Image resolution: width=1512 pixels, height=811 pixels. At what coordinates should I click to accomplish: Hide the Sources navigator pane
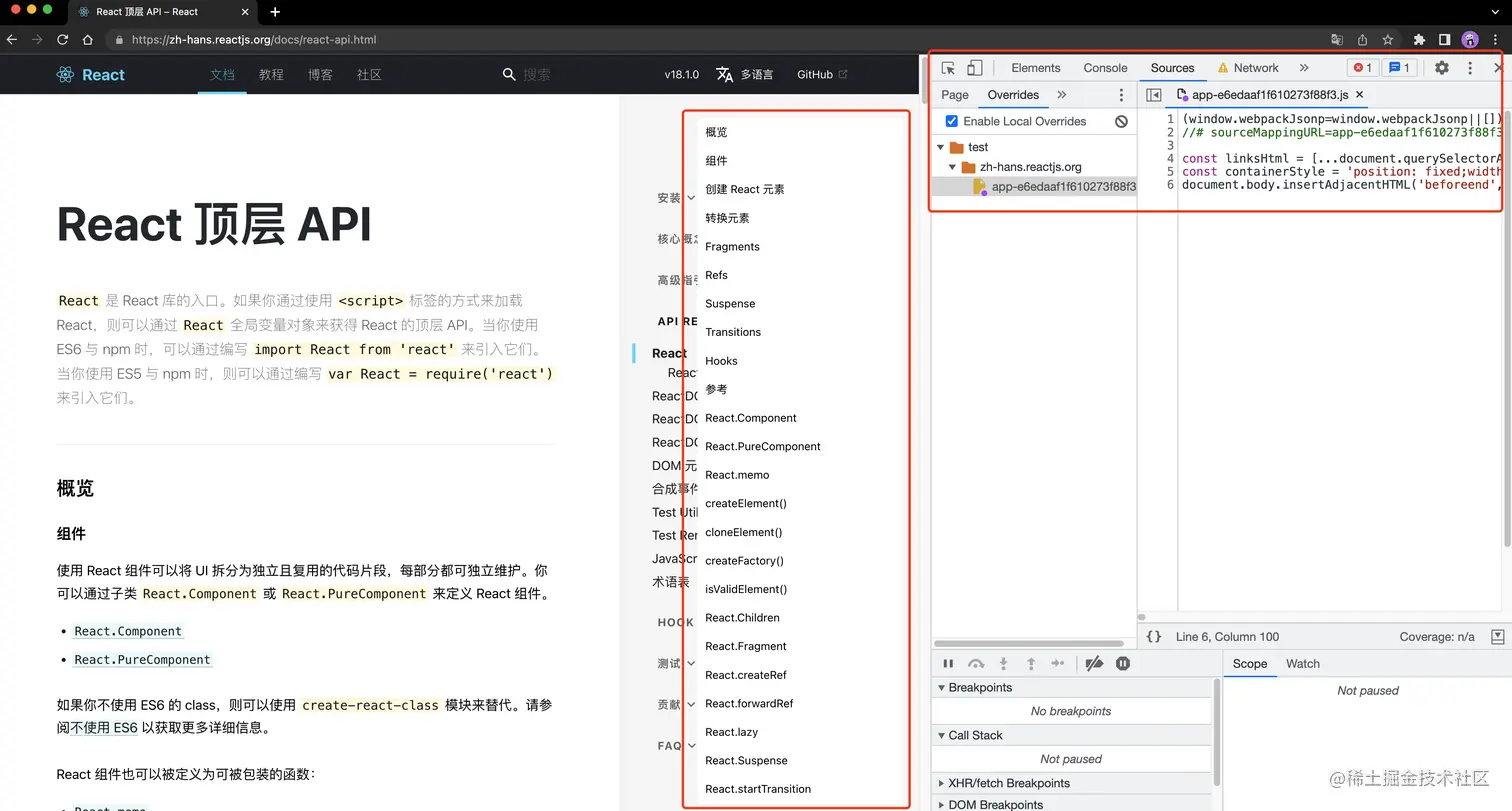(x=1153, y=95)
